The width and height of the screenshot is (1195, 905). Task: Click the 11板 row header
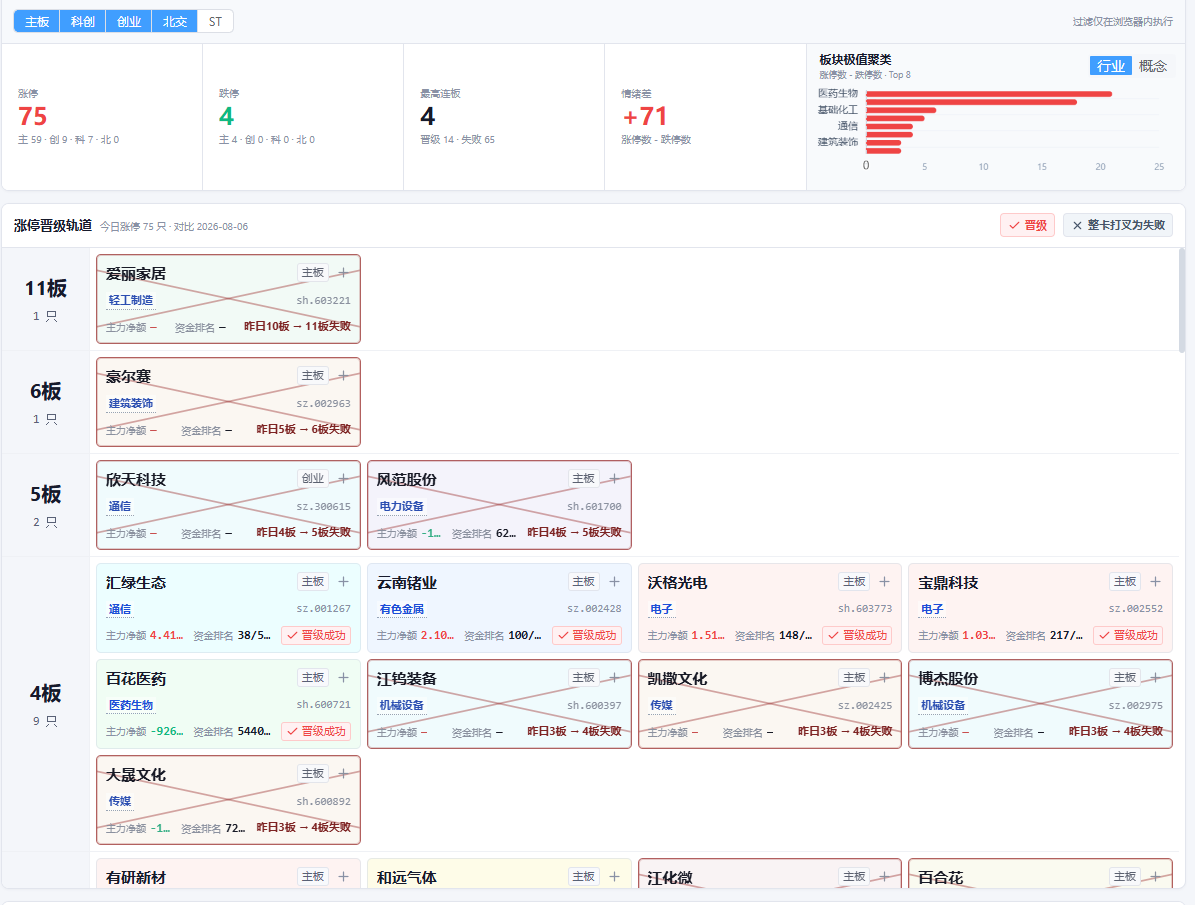point(46,299)
